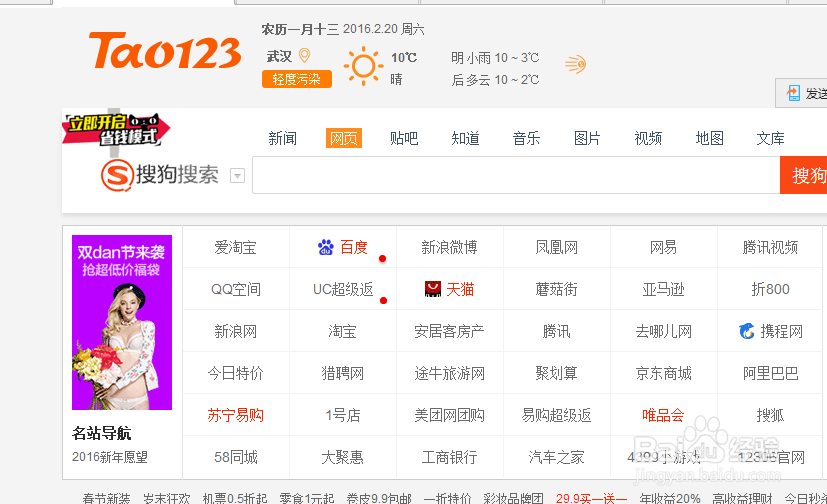The height and width of the screenshot is (504, 827).
Task: Open the 蘑菇街 link
Action: click(x=556, y=289)
